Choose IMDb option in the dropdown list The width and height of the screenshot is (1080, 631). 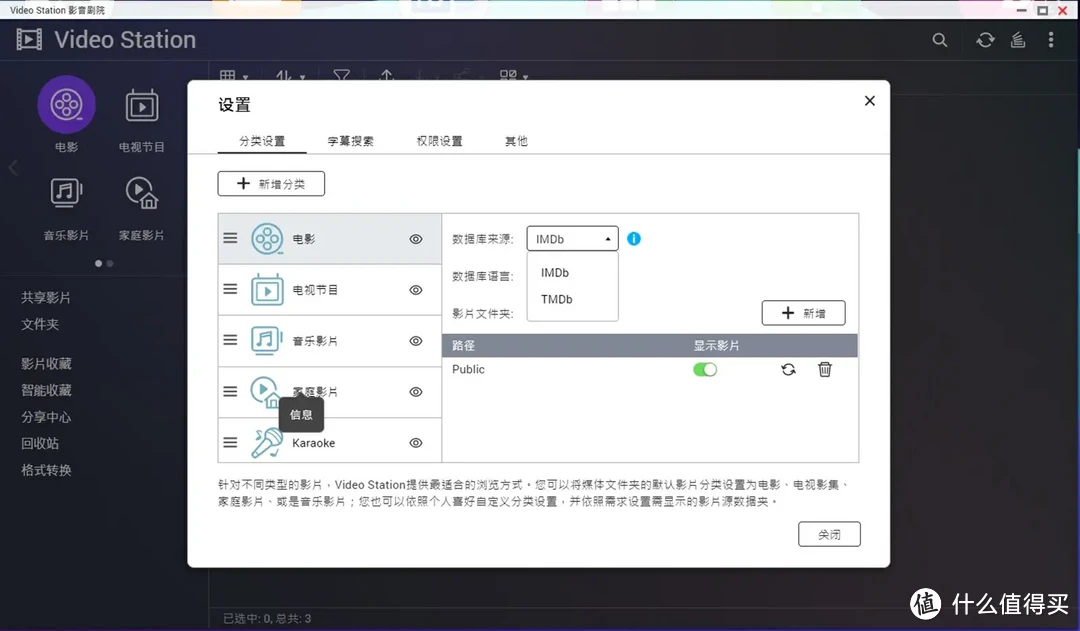(x=555, y=273)
